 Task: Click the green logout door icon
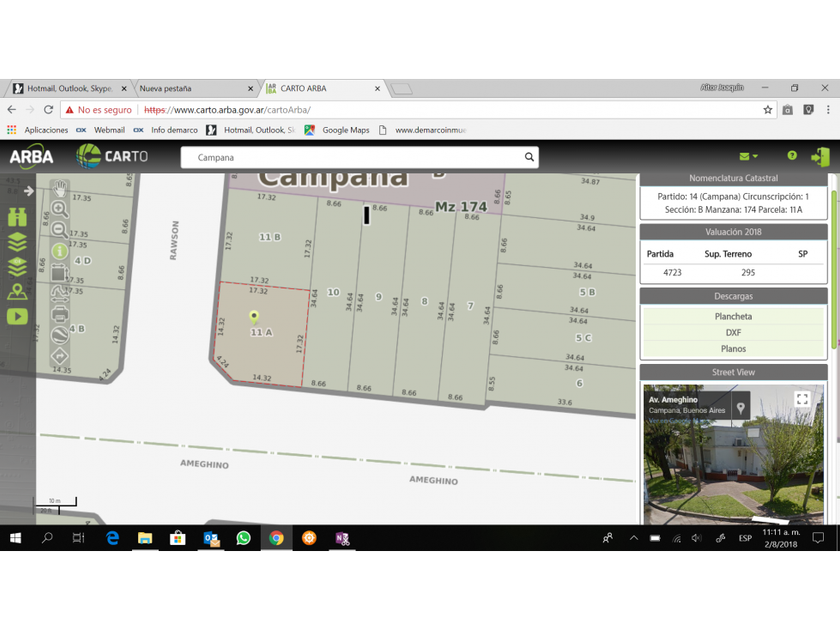coord(820,157)
